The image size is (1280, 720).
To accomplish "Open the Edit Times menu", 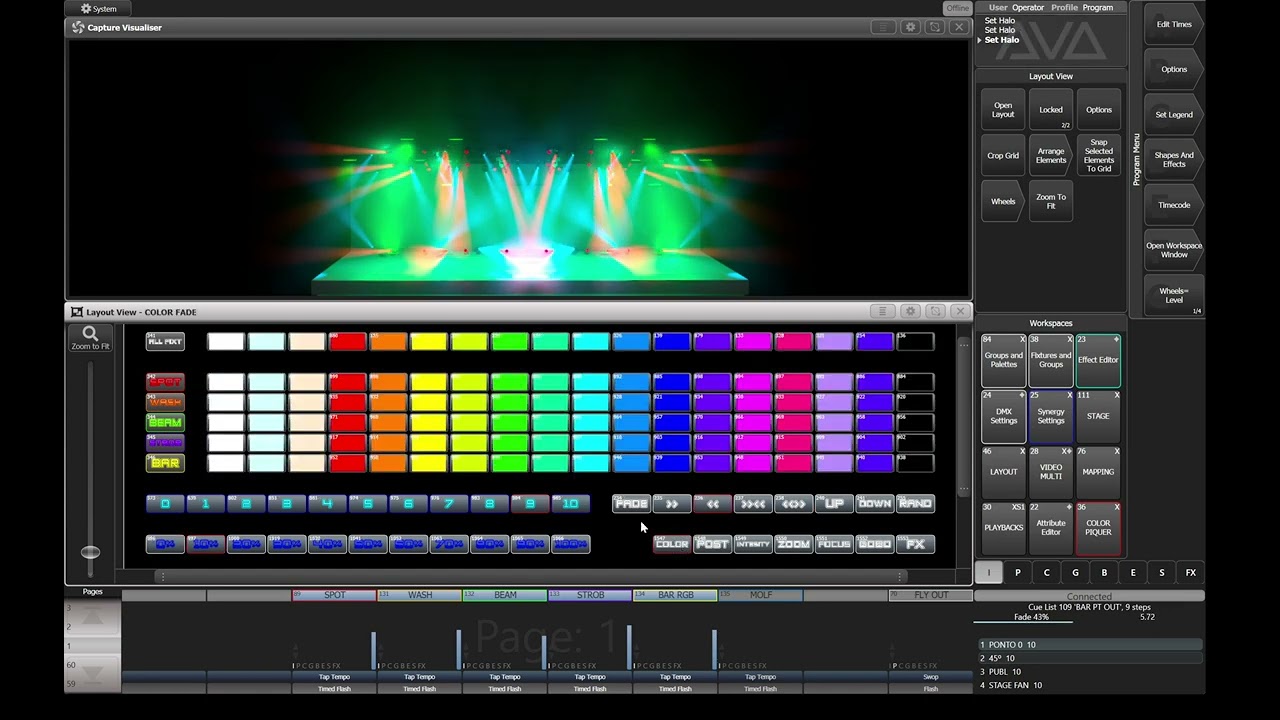I will (x=1174, y=24).
